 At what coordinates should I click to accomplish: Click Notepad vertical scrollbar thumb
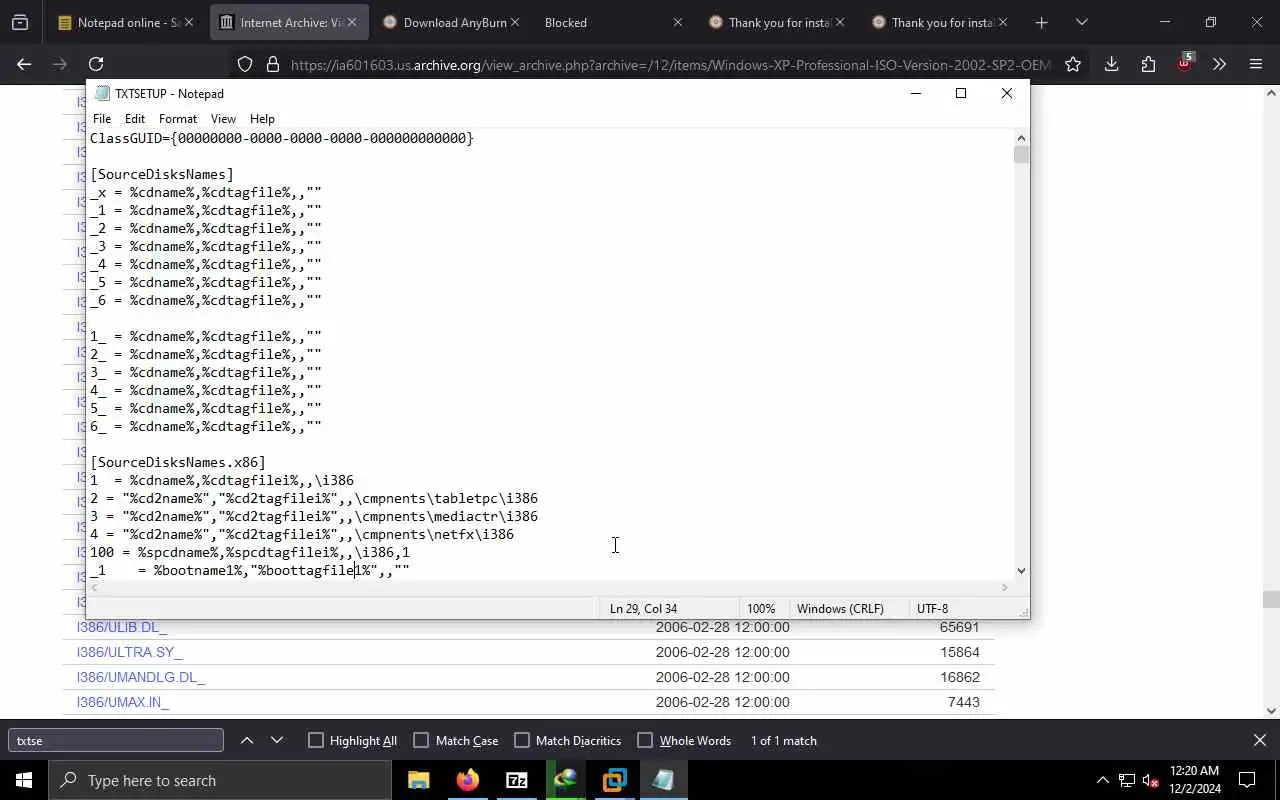1021,155
